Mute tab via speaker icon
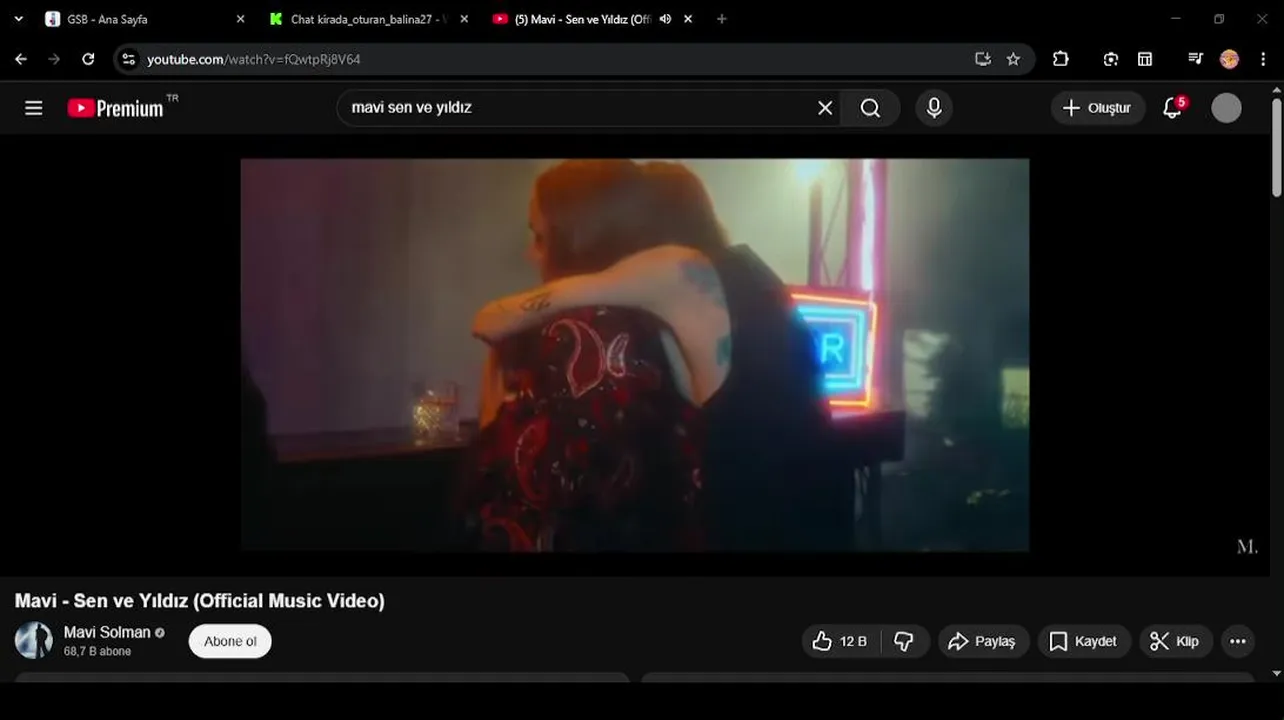 pos(665,19)
